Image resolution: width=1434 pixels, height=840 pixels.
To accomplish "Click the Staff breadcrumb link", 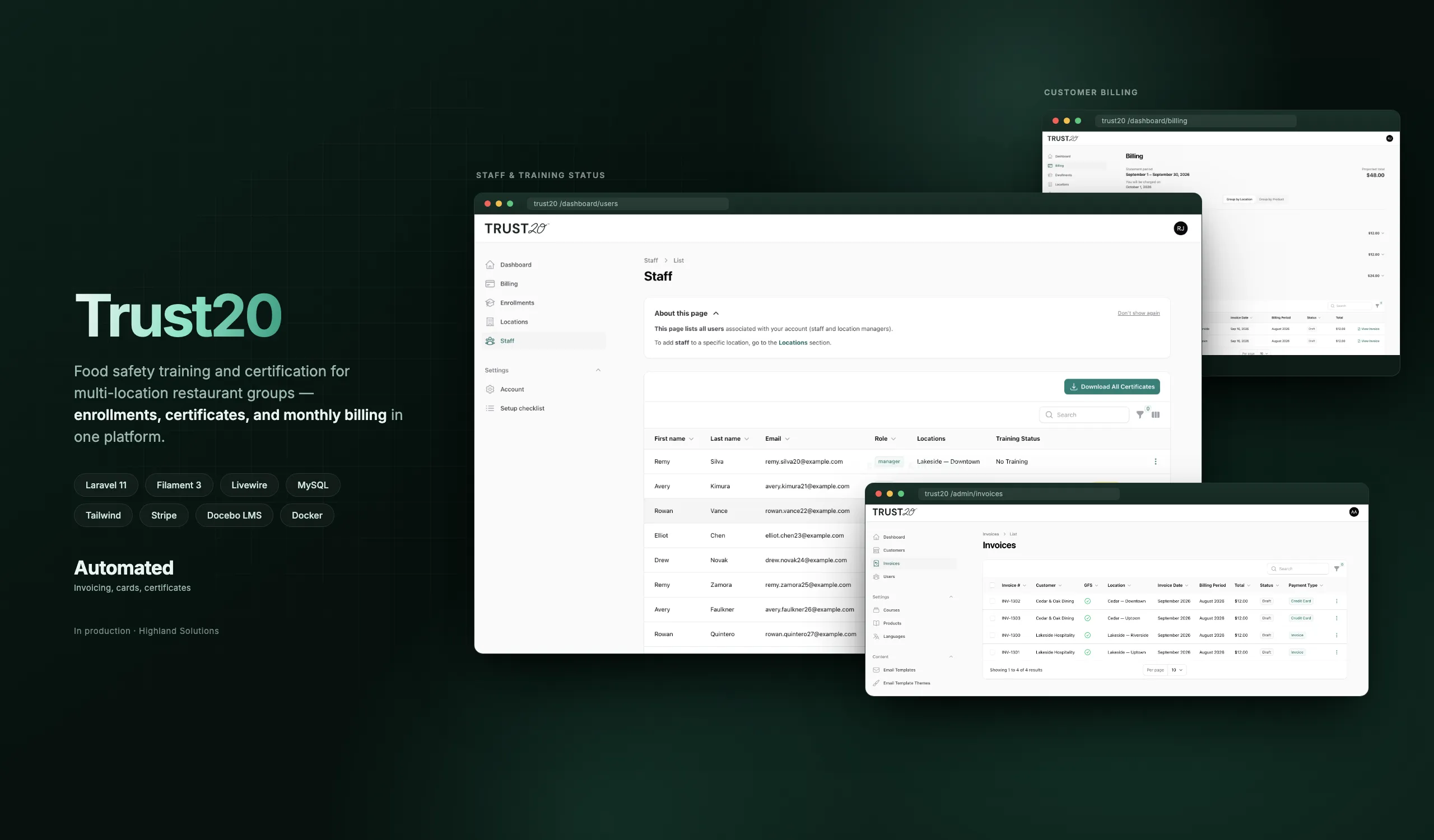I will (x=651, y=260).
